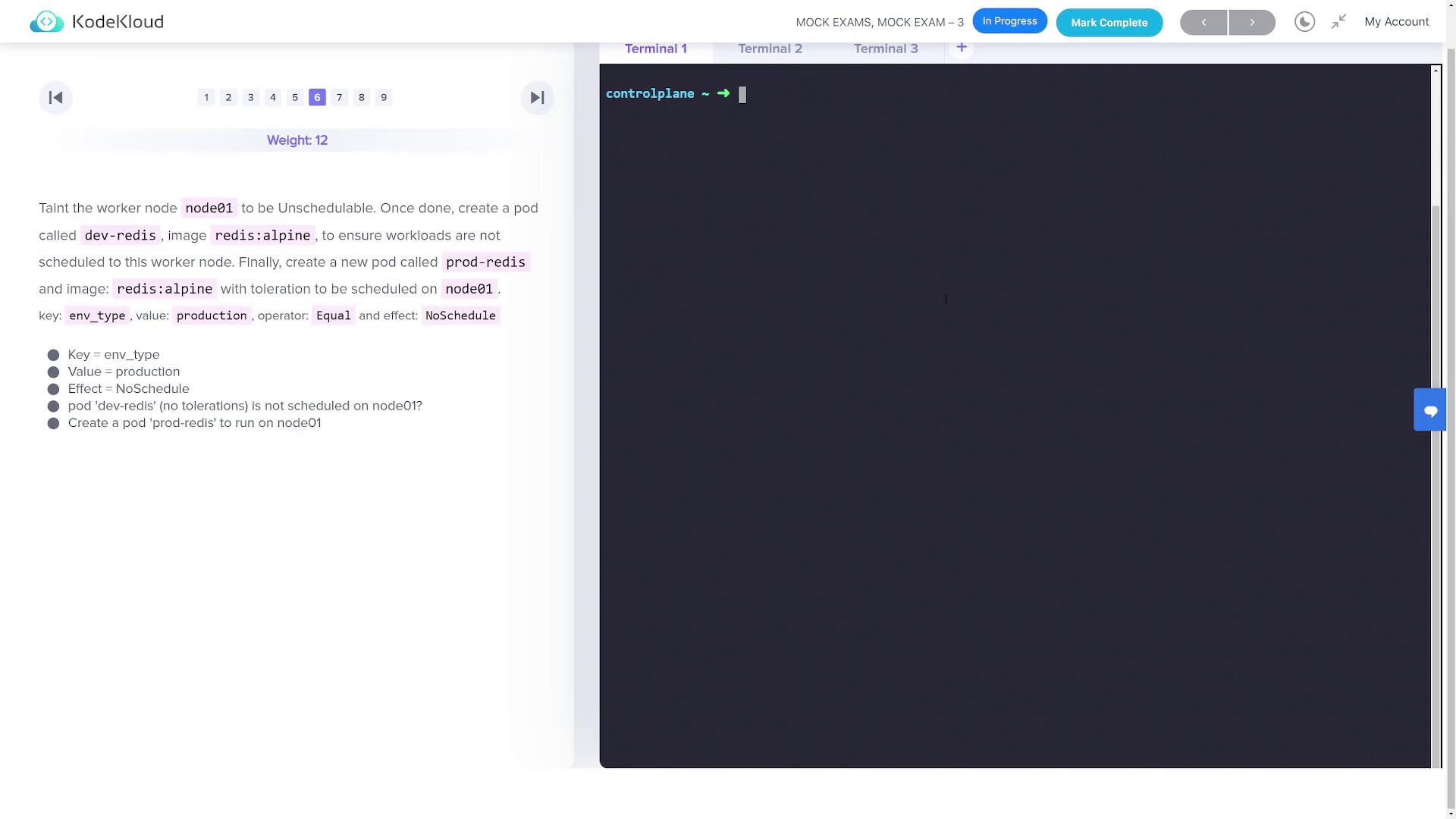The height and width of the screenshot is (819, 1456).
Task: Click the In Progress status badge
Action: pyautogui.click(x=1009, y=21)
